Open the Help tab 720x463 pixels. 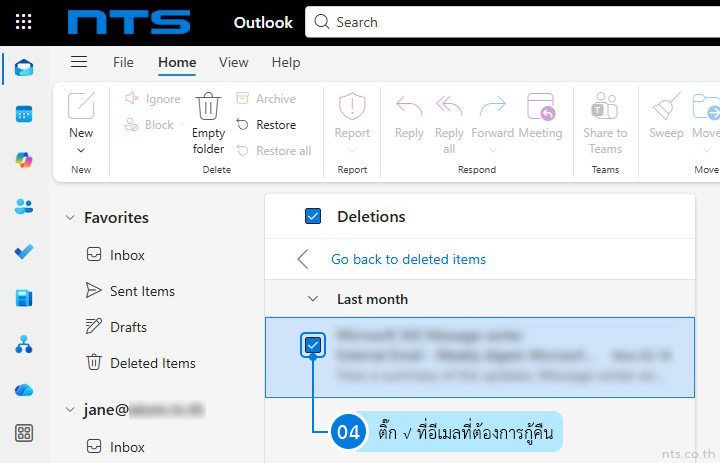point(286,62)
